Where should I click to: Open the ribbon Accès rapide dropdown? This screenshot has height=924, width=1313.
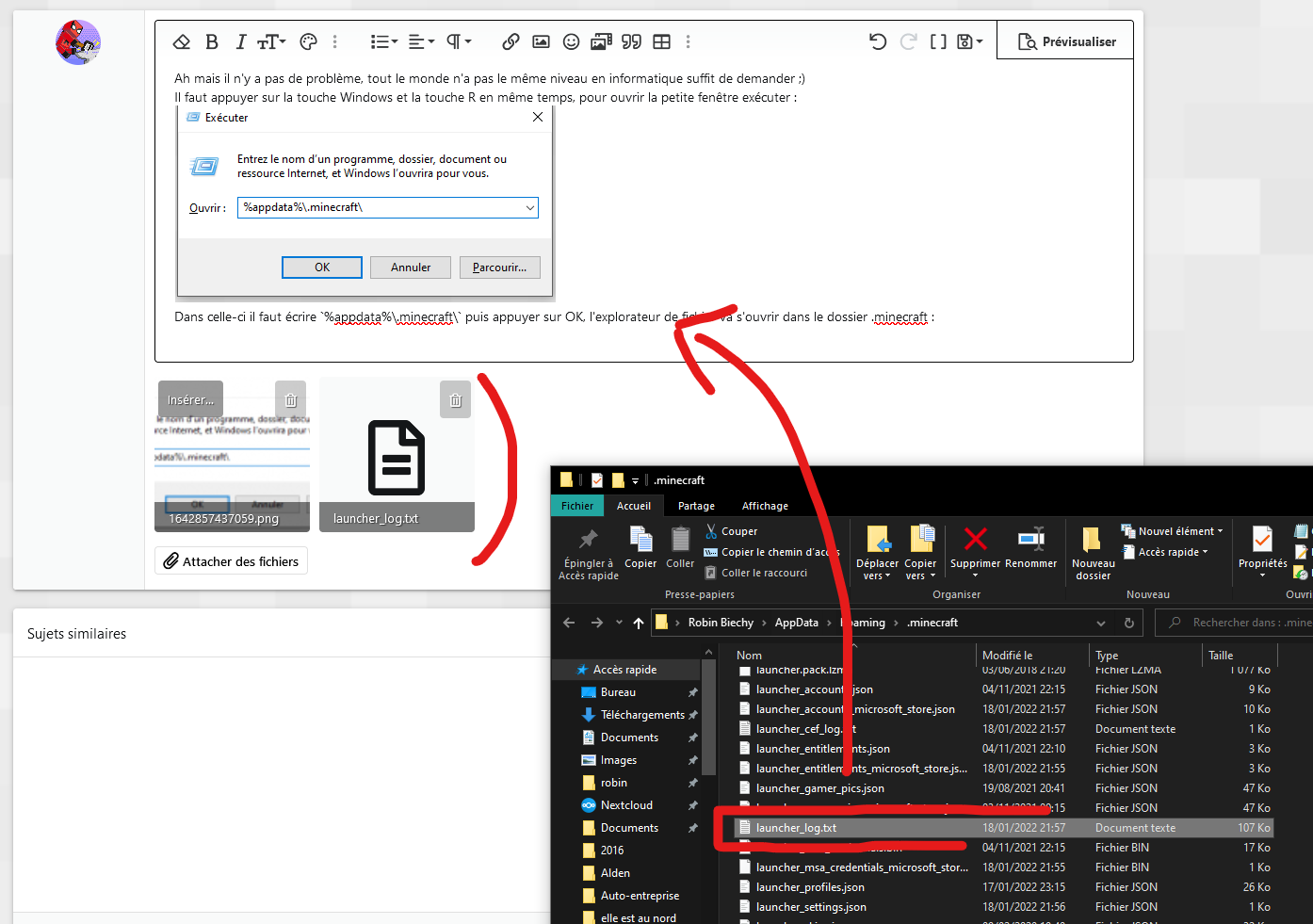click(1166, 552)
